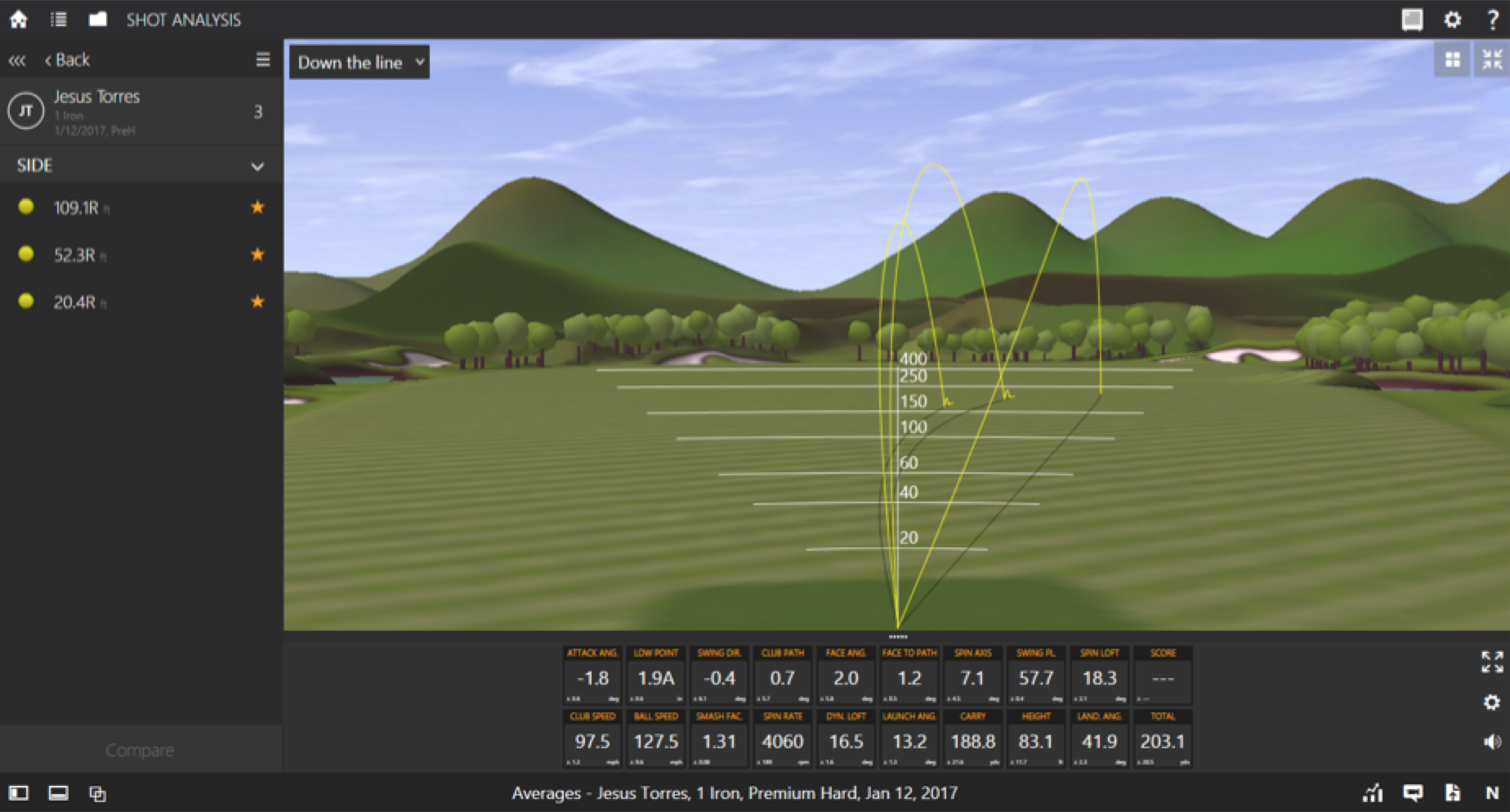Open the folder icon next to Shot Analysis
1510x812 pixels.
click(98, 19)
